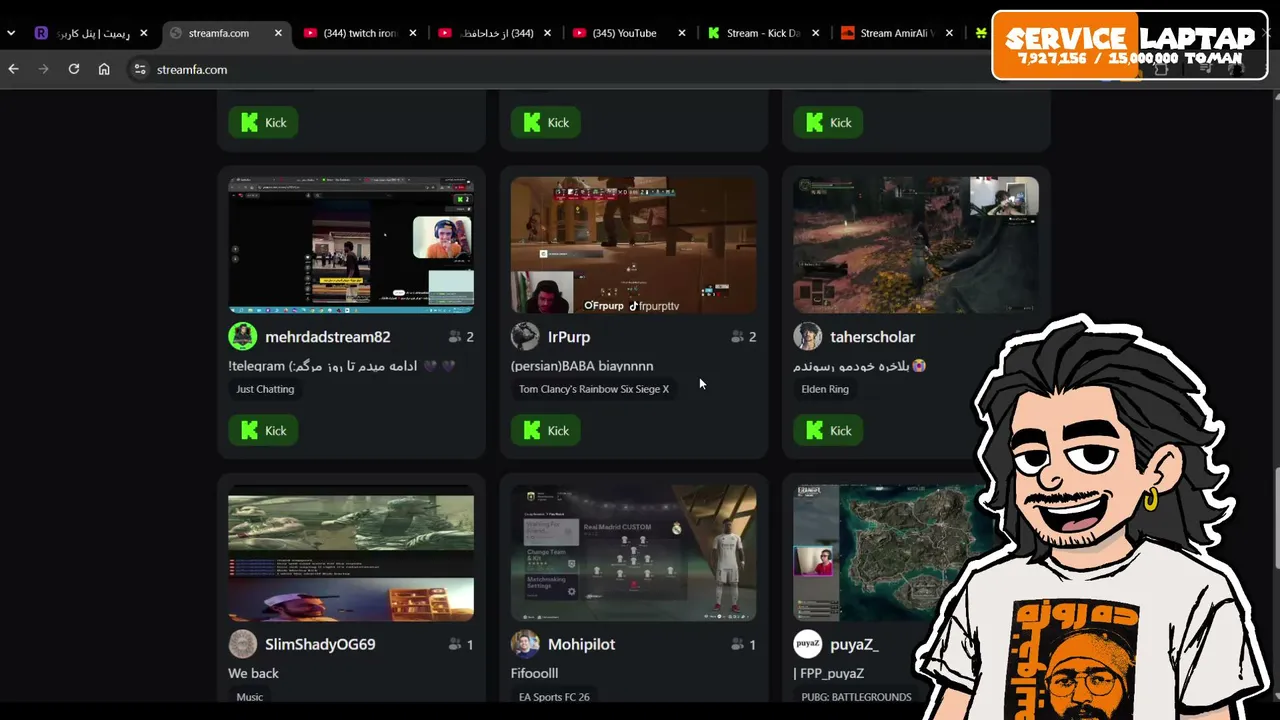Open Mohipilot's FC 26 stream thumbnail
This screenshot has width=1280, height=720.
(x=633, y=553)
